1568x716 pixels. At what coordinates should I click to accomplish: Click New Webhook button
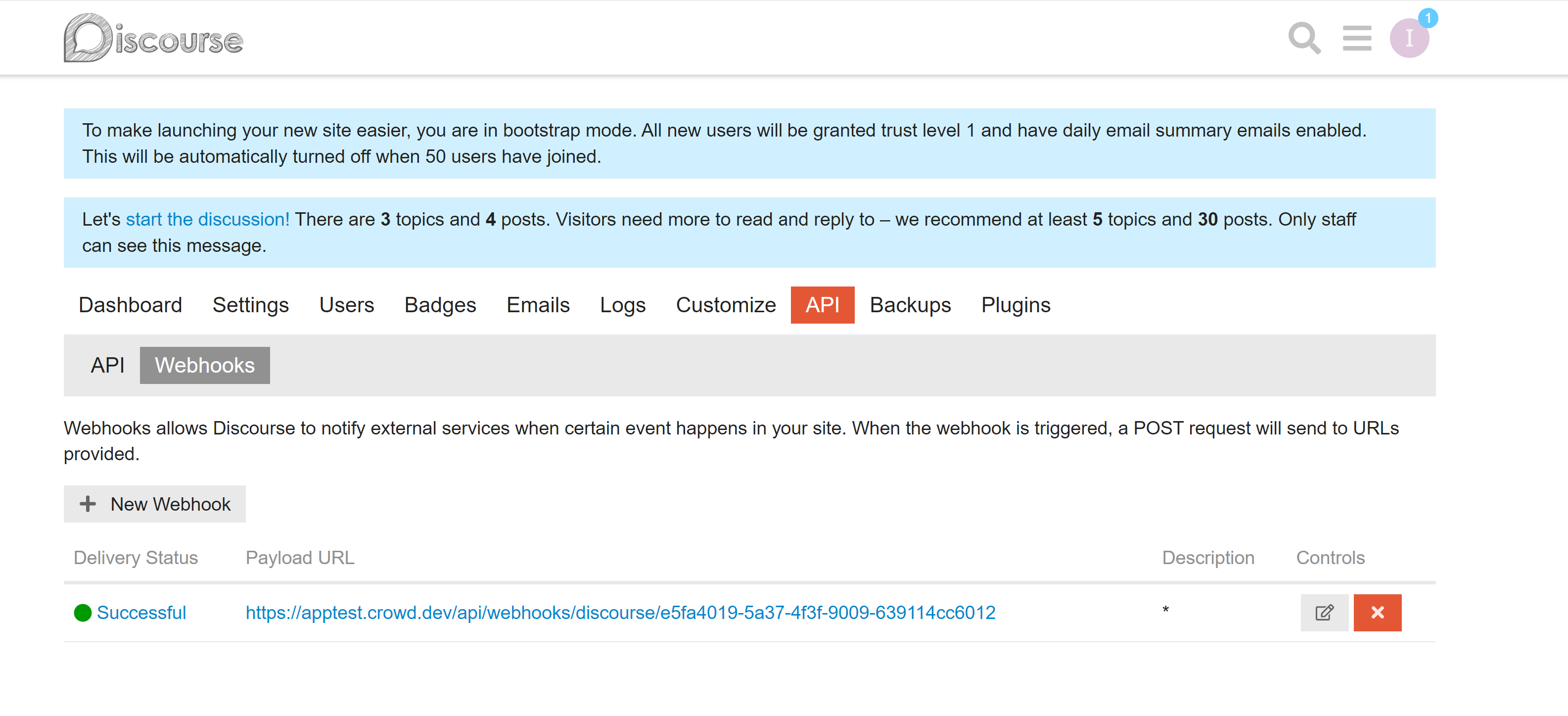(x=155, y=504)
